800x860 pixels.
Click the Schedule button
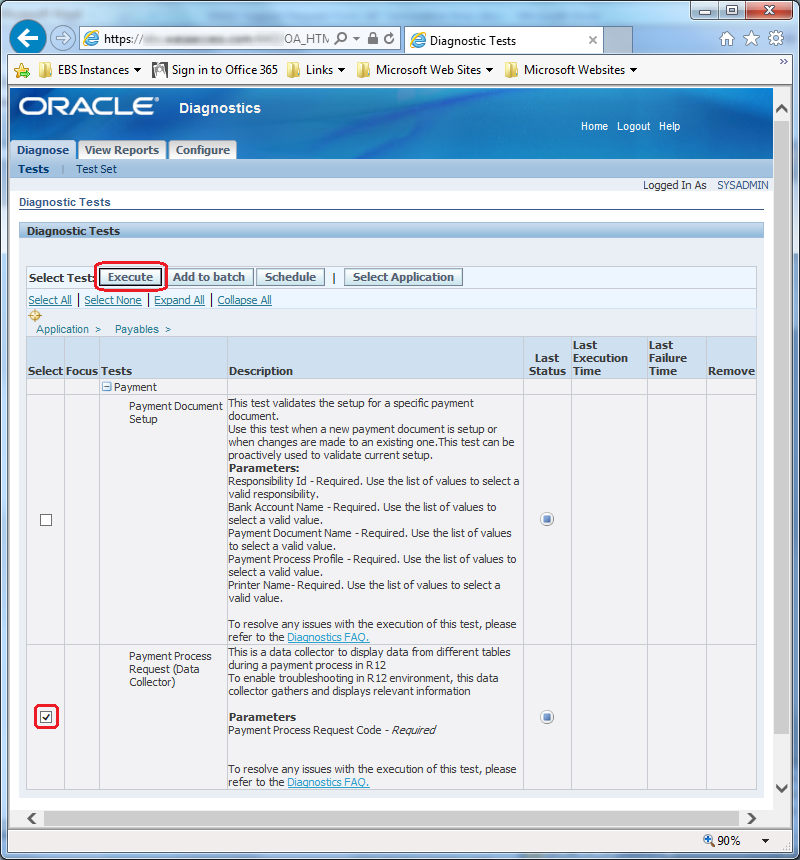(x=291, y=277)
